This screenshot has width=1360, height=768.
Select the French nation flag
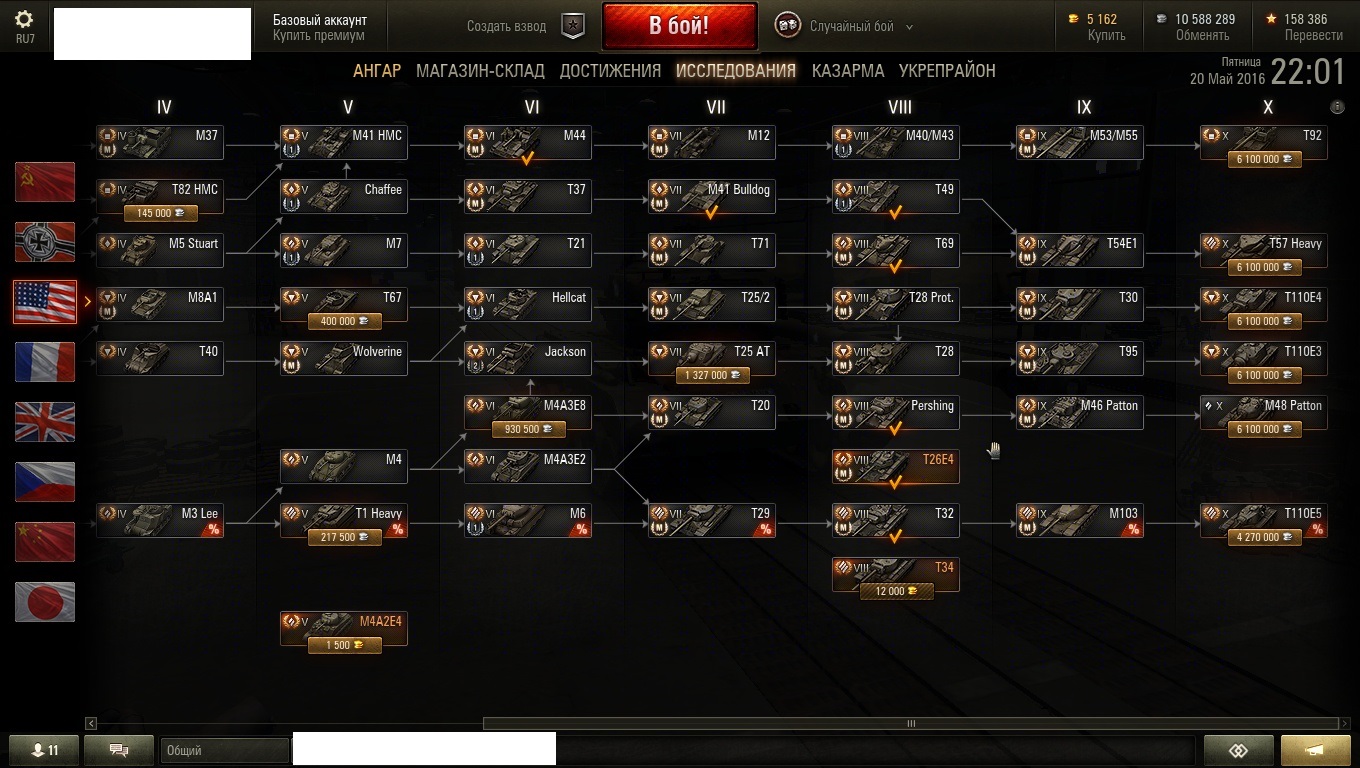(x=45, y=362)
